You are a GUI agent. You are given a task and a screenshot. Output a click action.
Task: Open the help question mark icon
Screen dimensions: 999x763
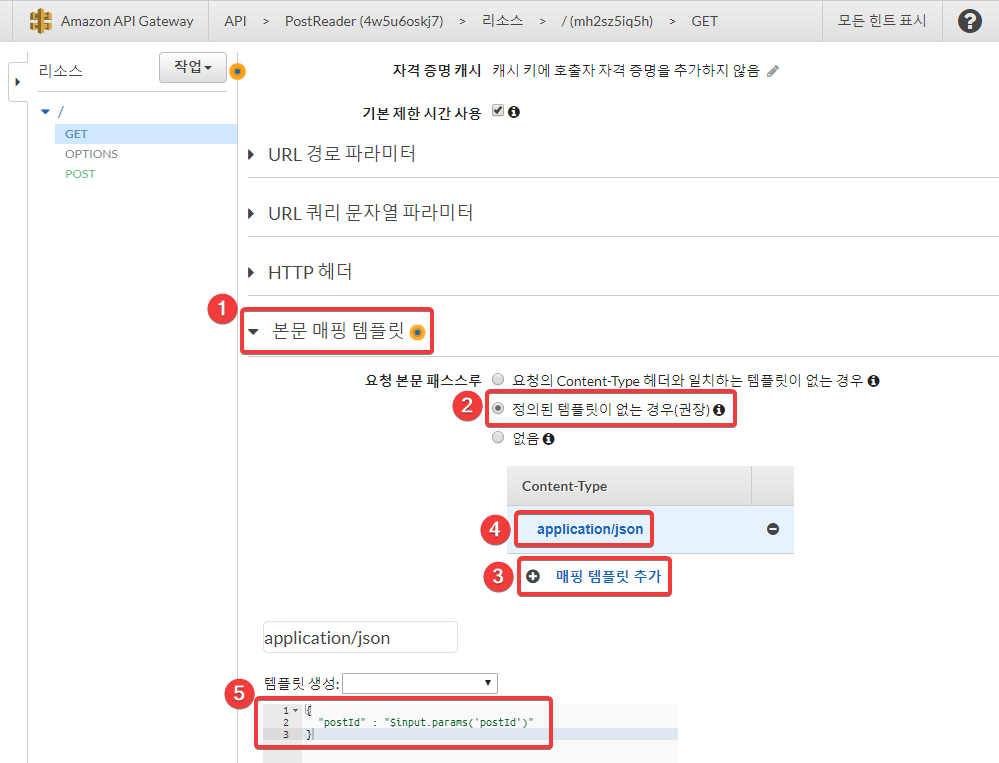[x=970, y=21]
